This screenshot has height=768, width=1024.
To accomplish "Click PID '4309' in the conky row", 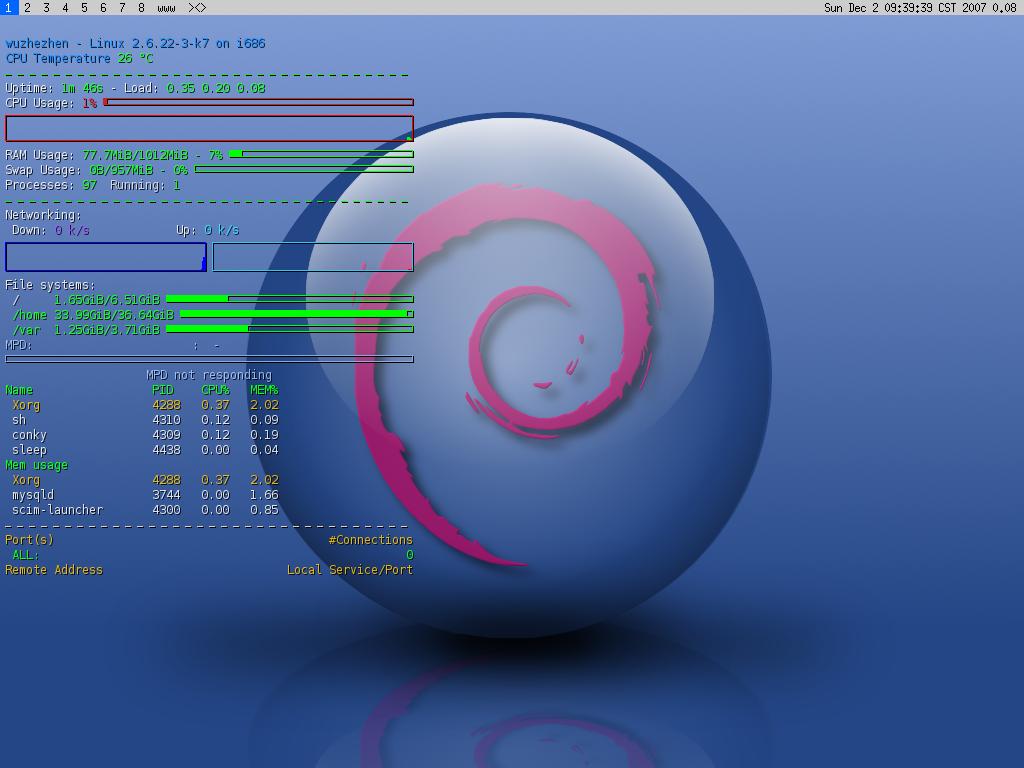I will 167,435.
